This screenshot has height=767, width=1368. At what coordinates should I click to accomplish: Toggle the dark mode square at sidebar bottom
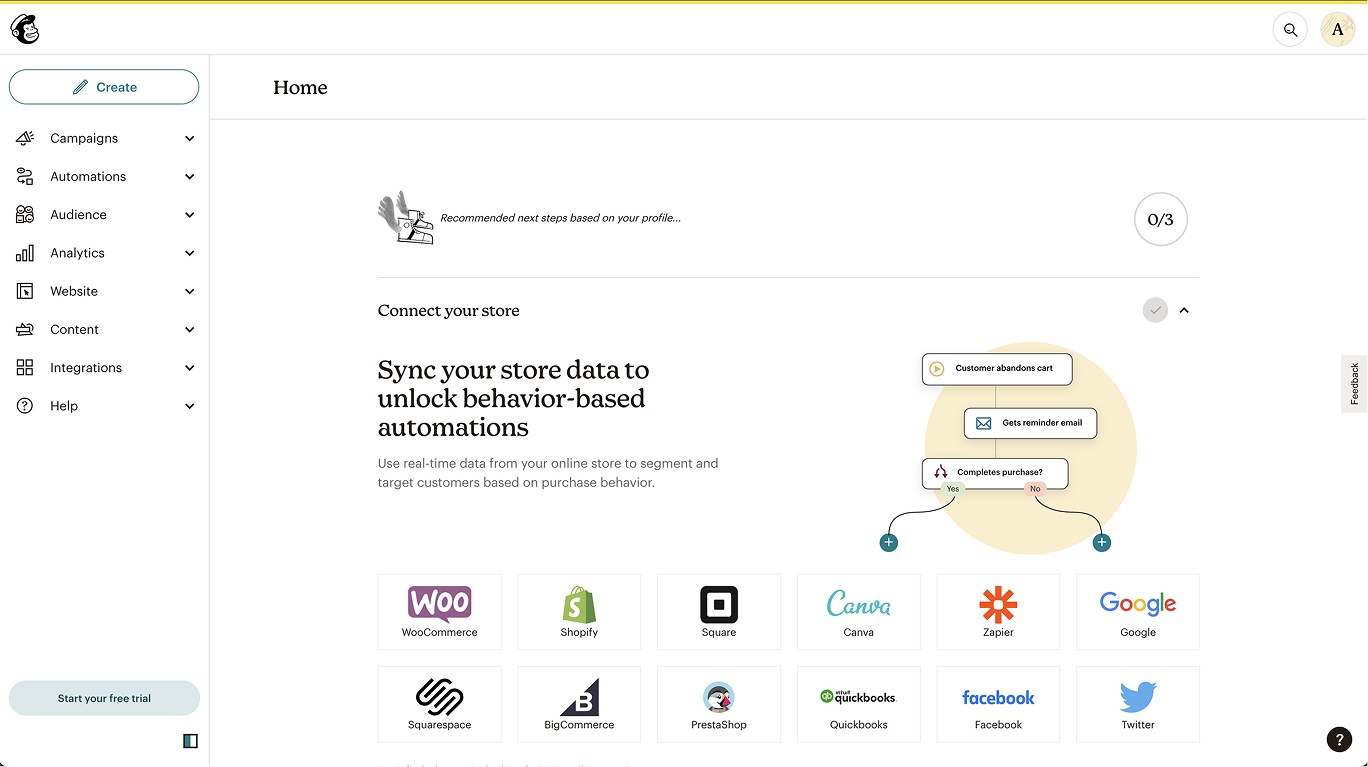pos(190,740)
